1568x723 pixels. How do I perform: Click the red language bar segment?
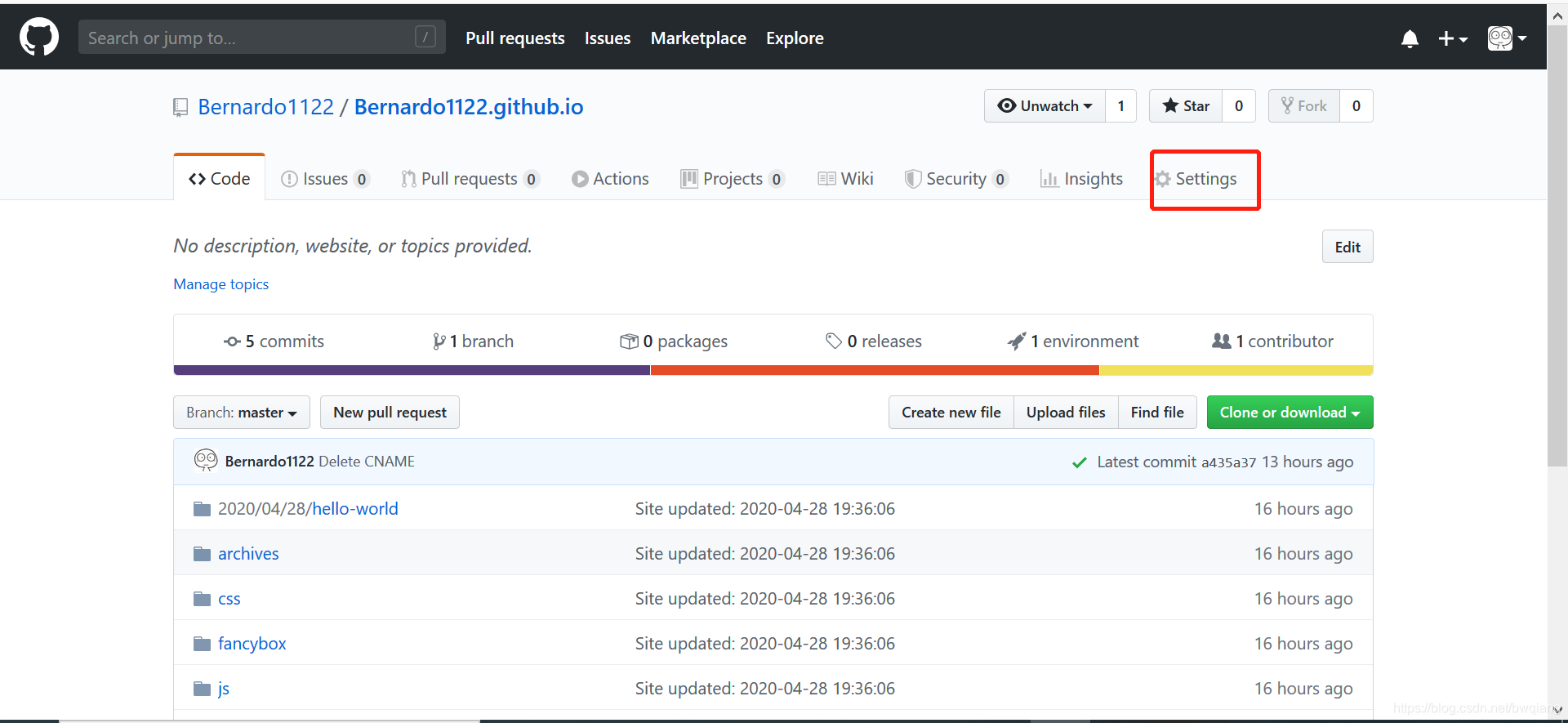pyautogui.click(x=875, y=370)
